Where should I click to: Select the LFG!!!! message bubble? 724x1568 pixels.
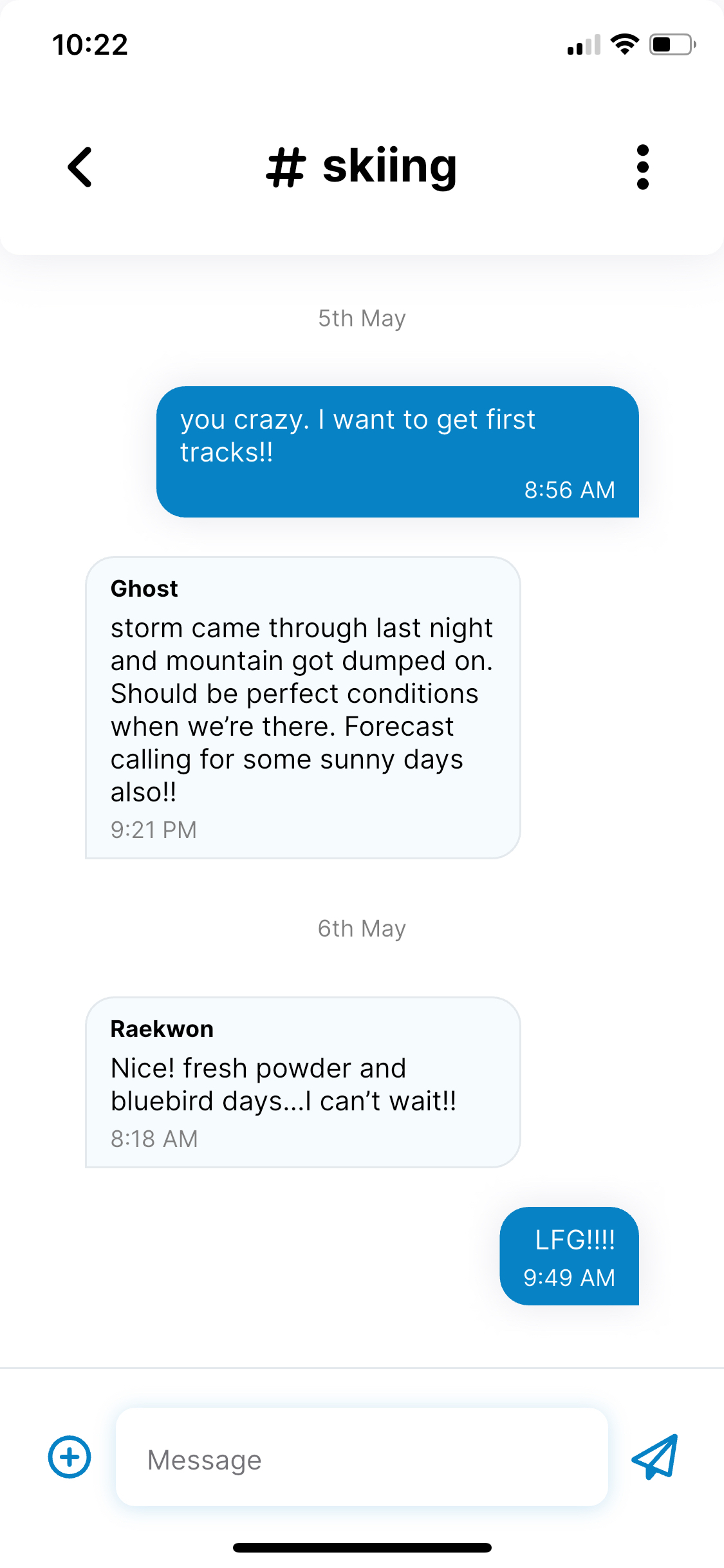pos(570,1256)
